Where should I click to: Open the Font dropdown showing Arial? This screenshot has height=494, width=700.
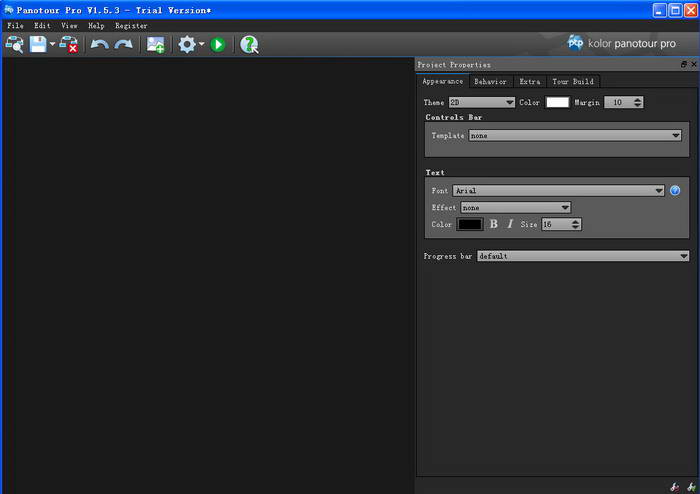click(558, 191)
